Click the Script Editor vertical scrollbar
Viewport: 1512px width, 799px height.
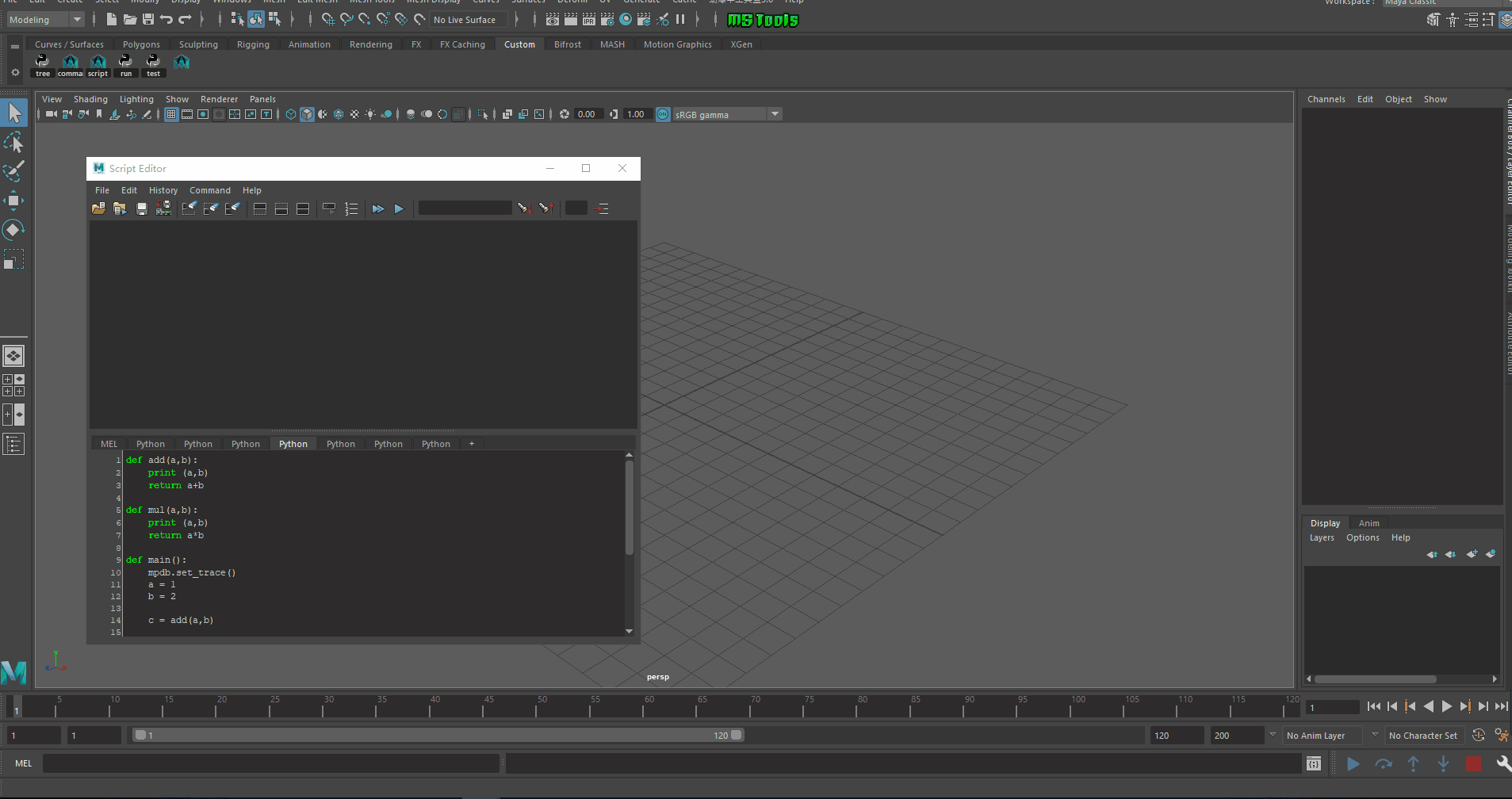630,507
